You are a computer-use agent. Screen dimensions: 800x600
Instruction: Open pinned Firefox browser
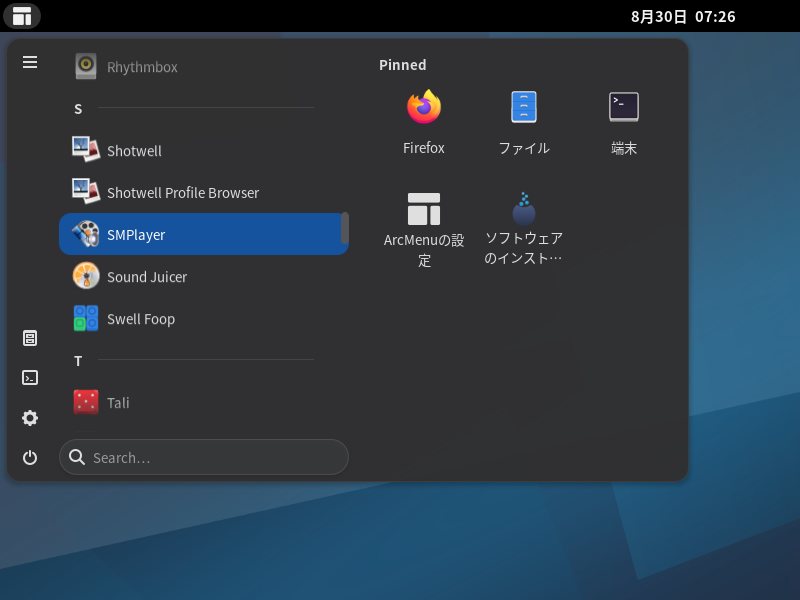[x=423, y=123]
